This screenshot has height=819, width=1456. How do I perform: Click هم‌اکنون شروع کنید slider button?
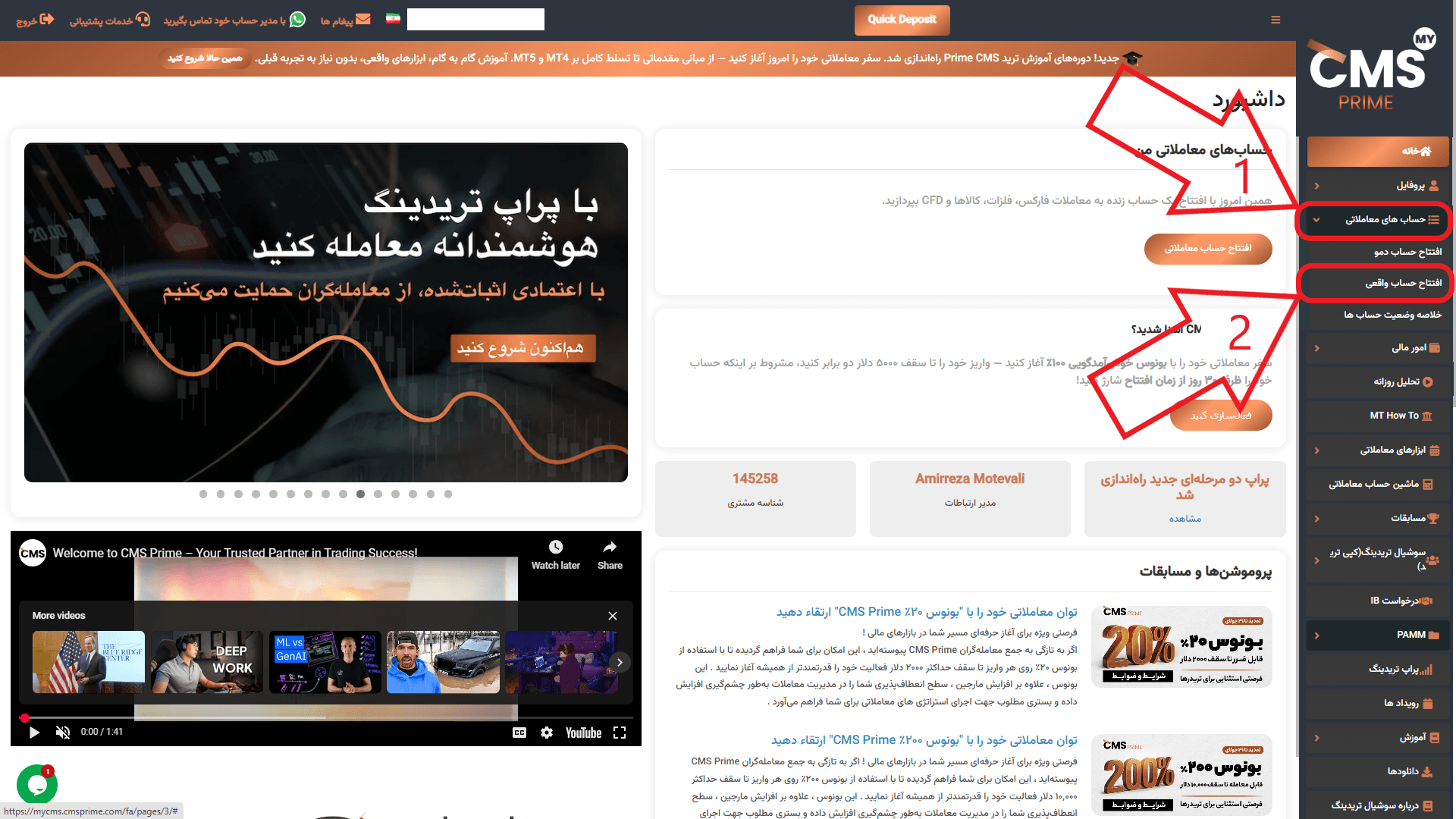pyautogui.click(x=523, y=348)
